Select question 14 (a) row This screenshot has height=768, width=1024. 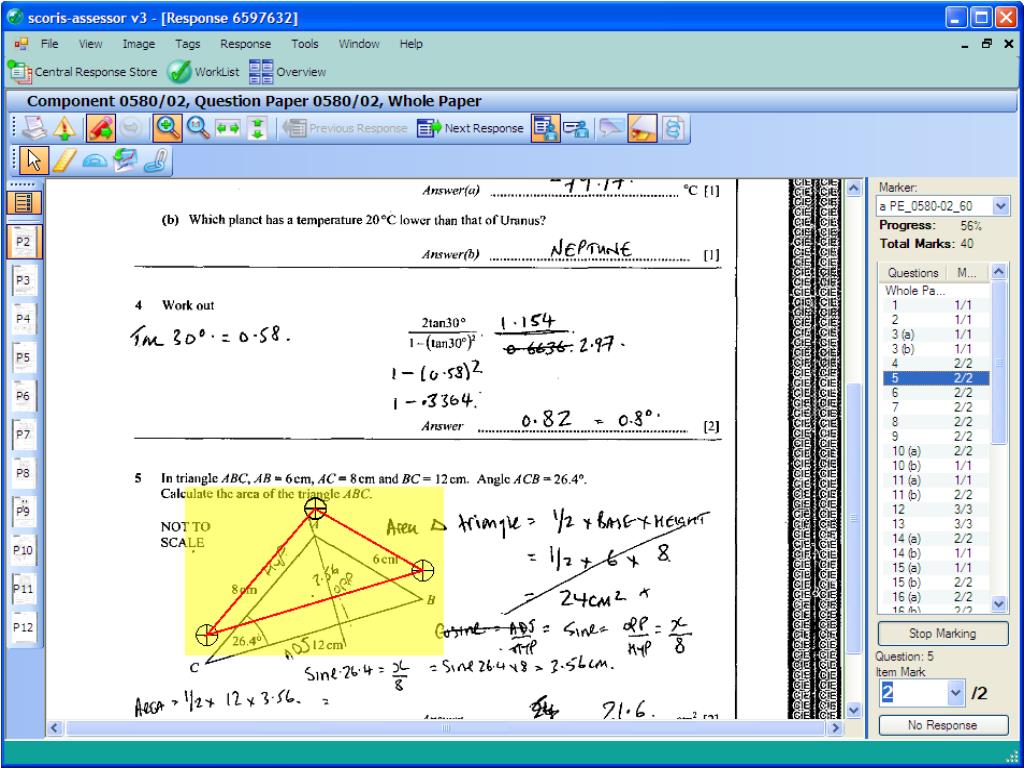click(x=936, y=538)
